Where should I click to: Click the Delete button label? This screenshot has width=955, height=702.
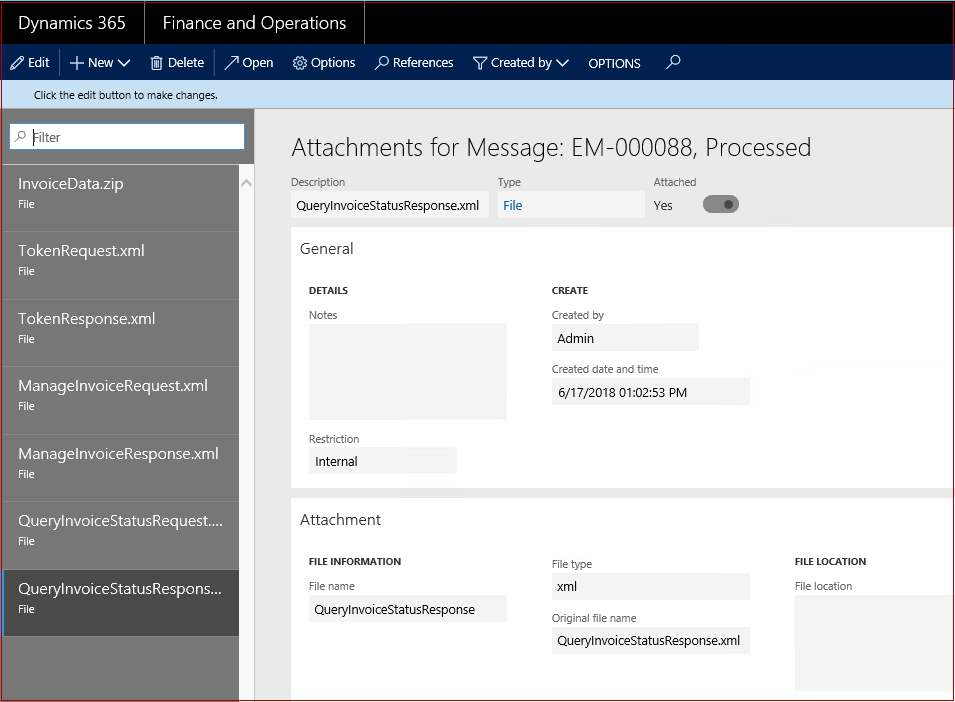(x=186, y=63)
